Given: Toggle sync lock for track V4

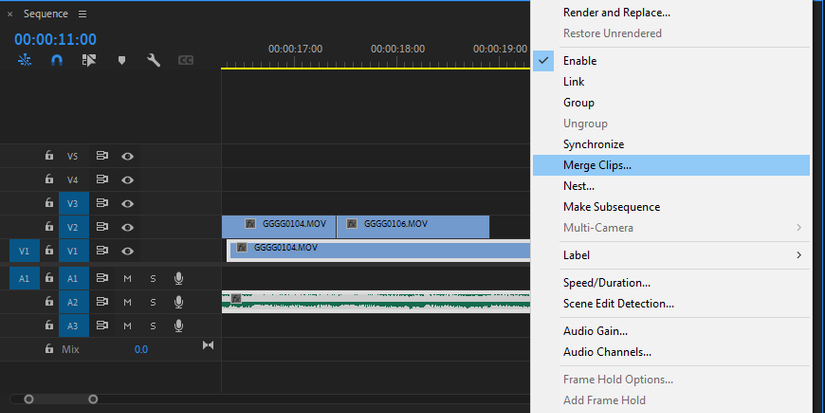Looking at the screenshot, I should 102,179.
